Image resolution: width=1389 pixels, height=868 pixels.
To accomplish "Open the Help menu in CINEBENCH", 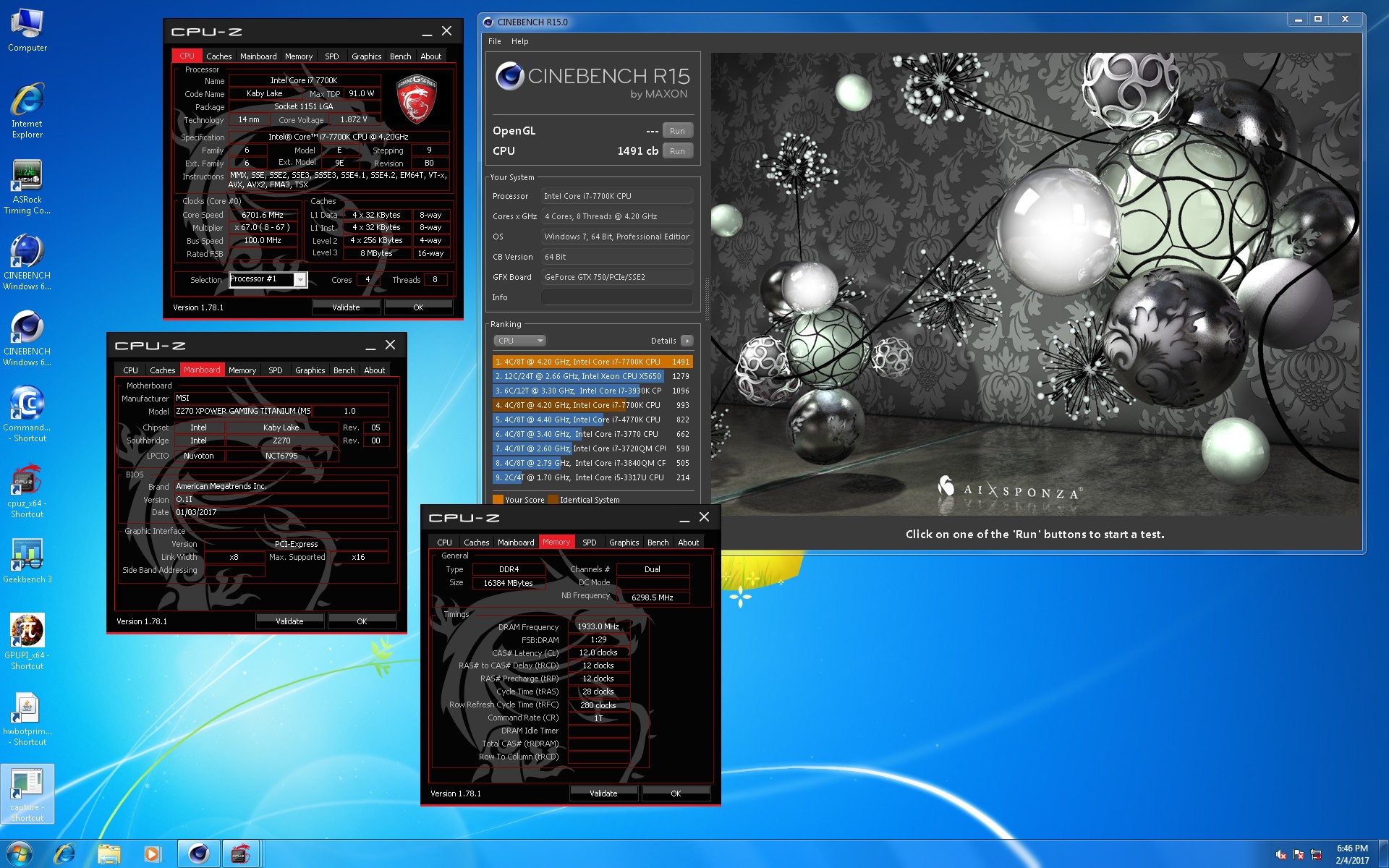I will [519, 41].
